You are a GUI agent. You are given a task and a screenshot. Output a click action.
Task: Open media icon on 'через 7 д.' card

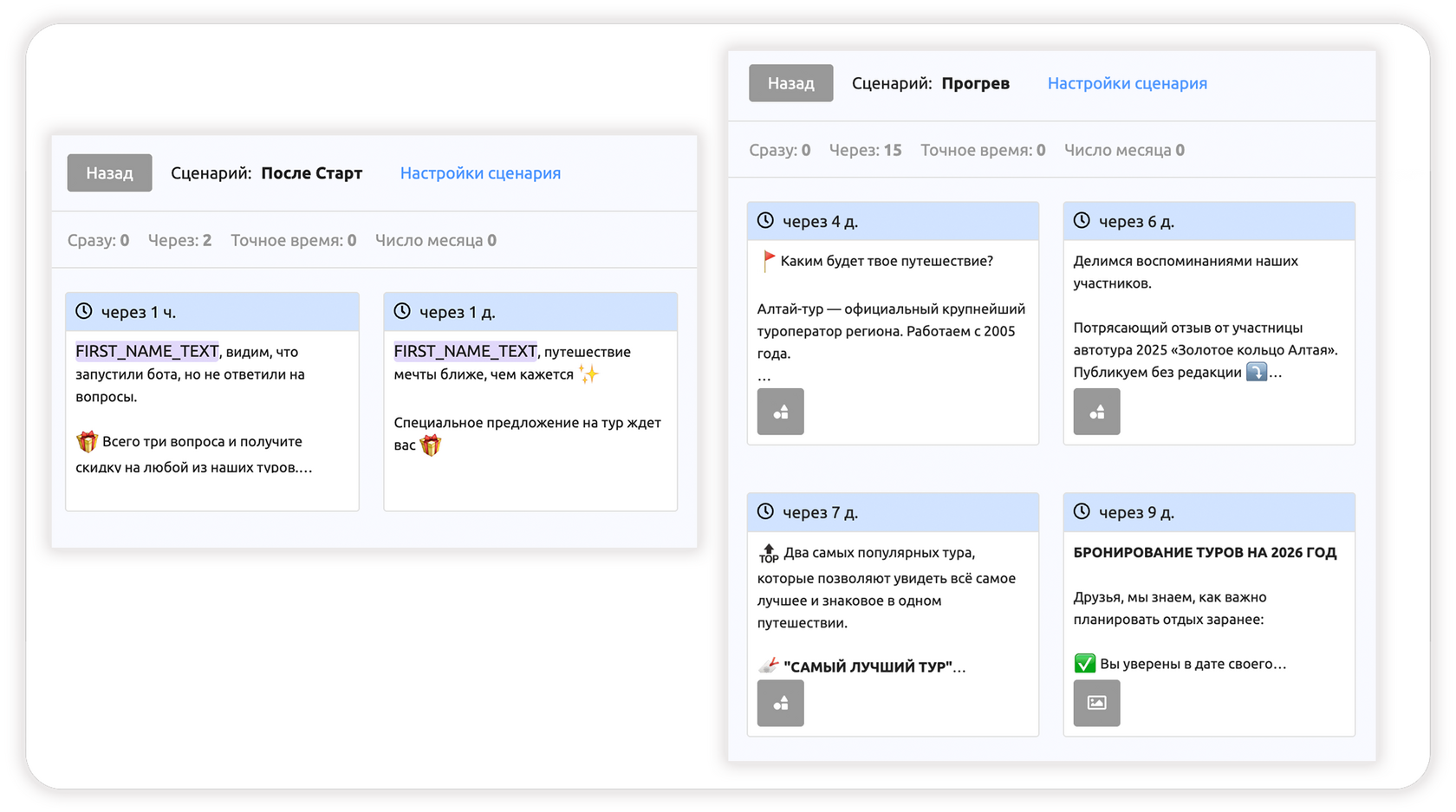pyautogui.click(x=780, y=703)
